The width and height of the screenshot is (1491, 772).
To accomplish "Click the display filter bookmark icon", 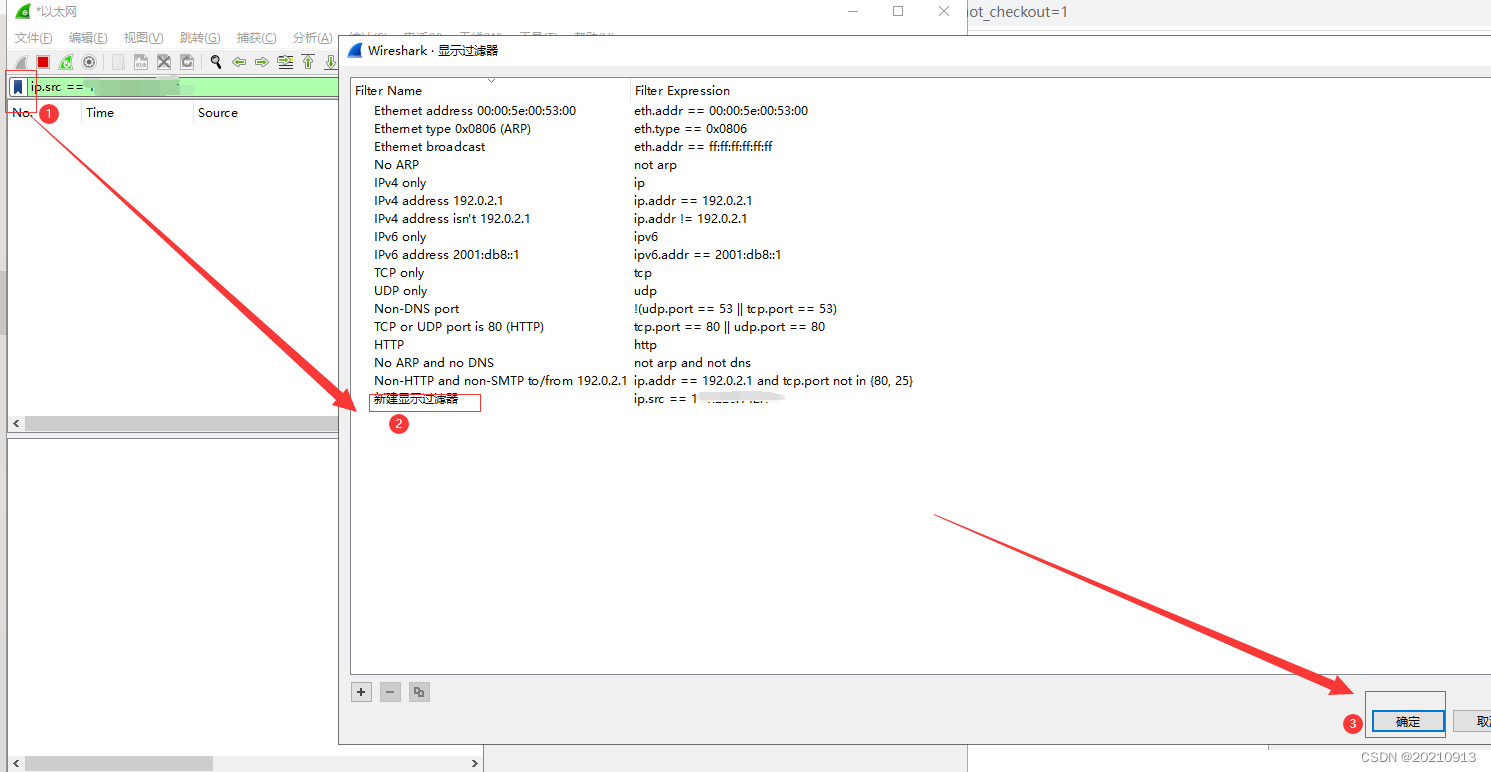I will (17, 87).
